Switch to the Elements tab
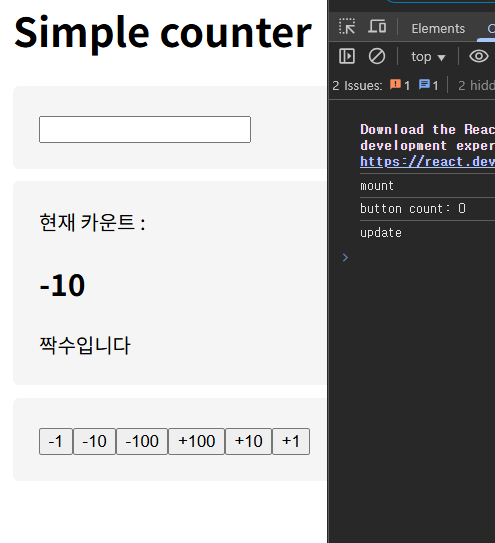 [x=438, y=28]
